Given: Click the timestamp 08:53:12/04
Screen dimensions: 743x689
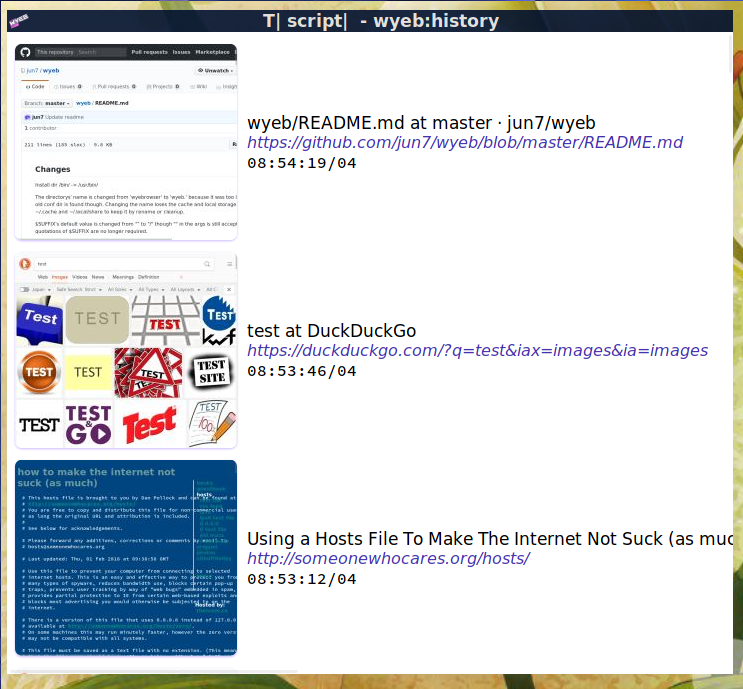Looking at the screenshot, I should (302, 580).
